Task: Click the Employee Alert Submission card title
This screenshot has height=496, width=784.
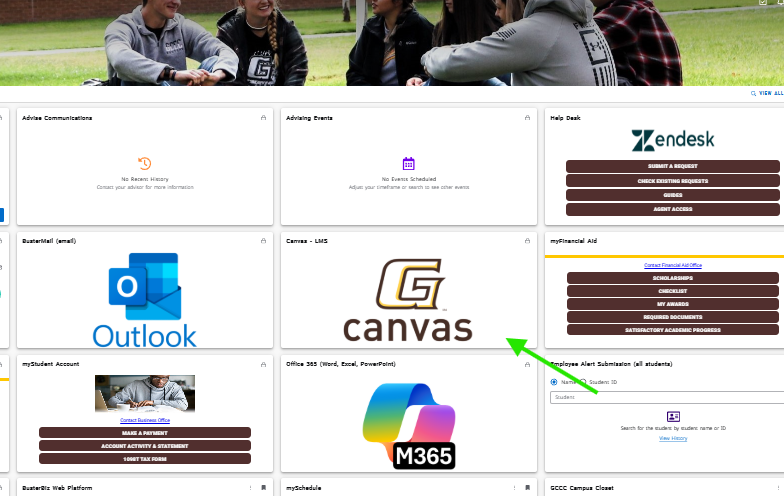Action: (611, 364)
